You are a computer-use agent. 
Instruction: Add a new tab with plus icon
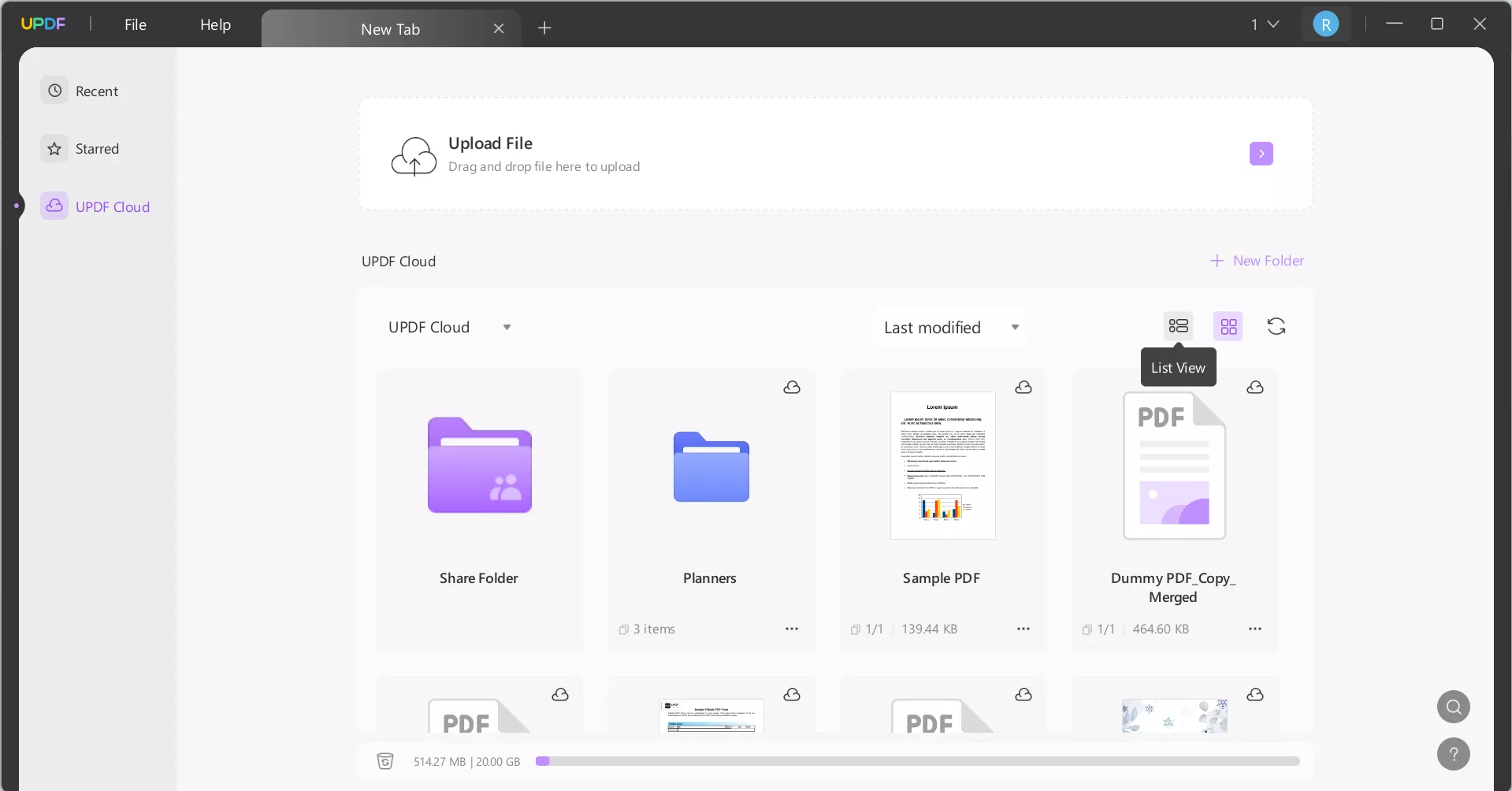[x=544, y=28]
